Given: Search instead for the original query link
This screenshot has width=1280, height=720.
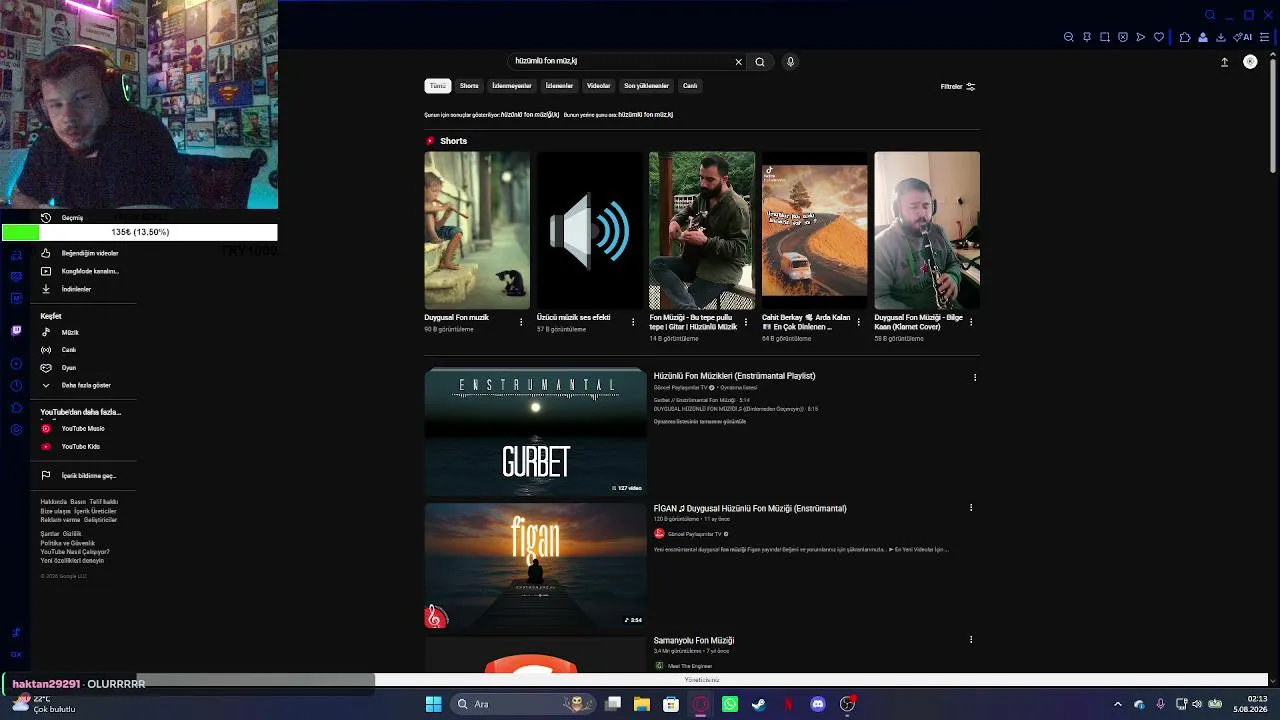Looking at the screenshot, I should 646,115.
